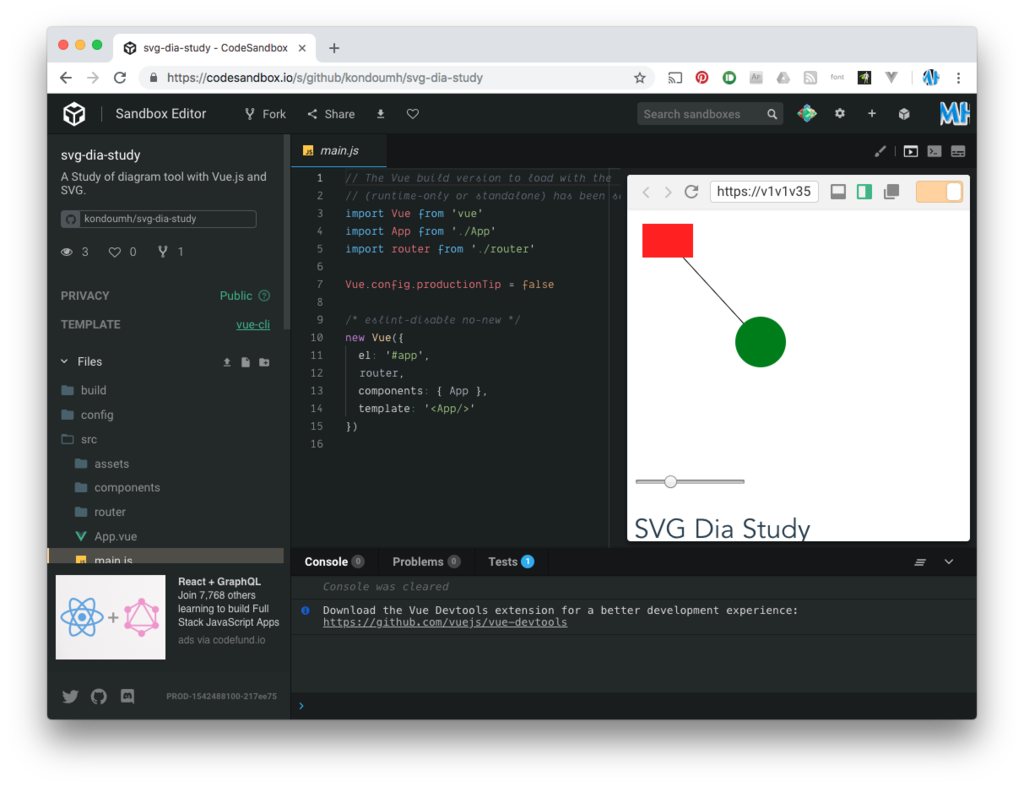Viewport: 1024px width, 787px height.
Task: Toggle the orange preview switch
Action: point(939,191)
